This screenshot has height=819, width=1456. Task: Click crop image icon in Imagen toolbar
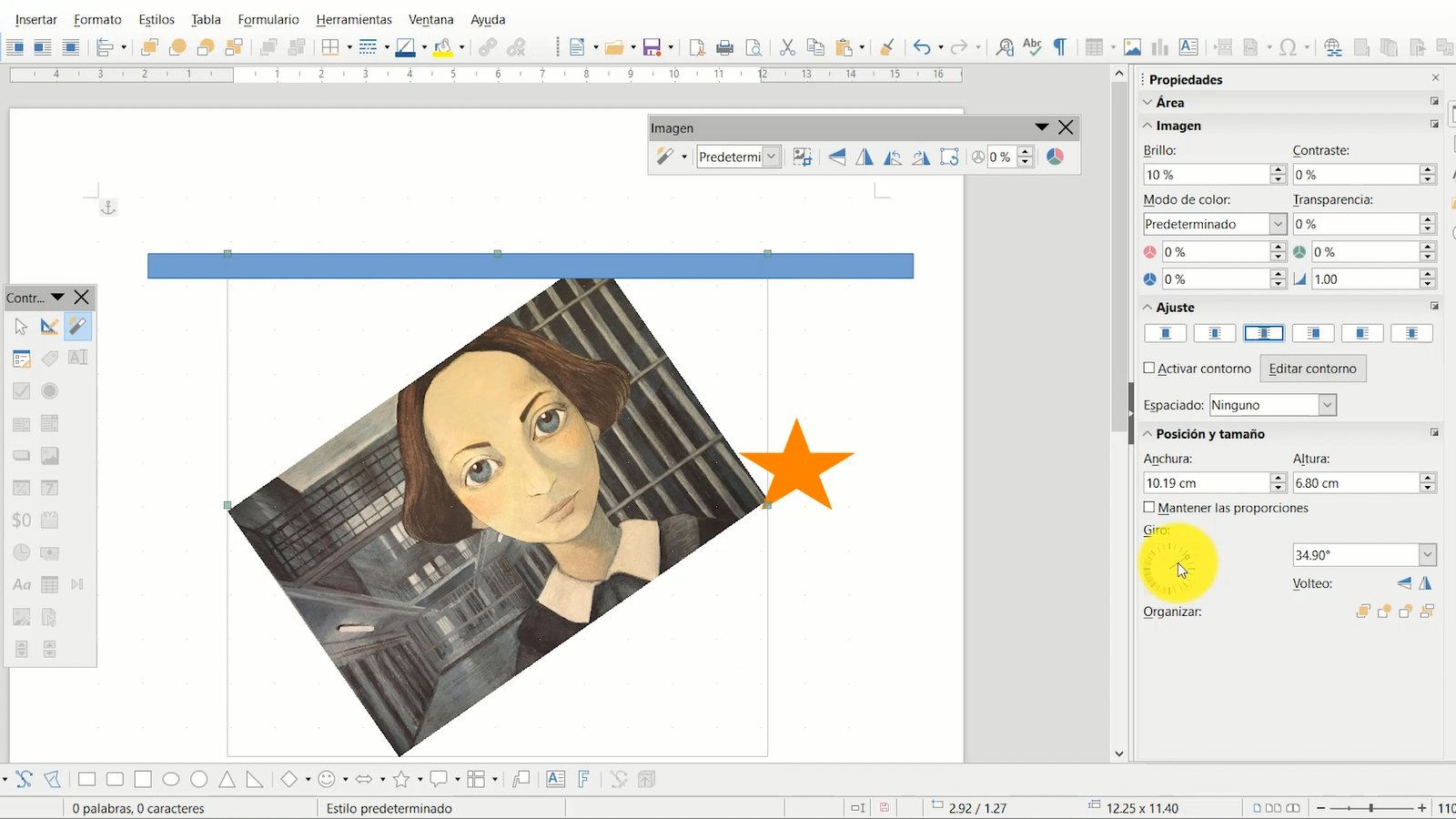coord(802,157)
